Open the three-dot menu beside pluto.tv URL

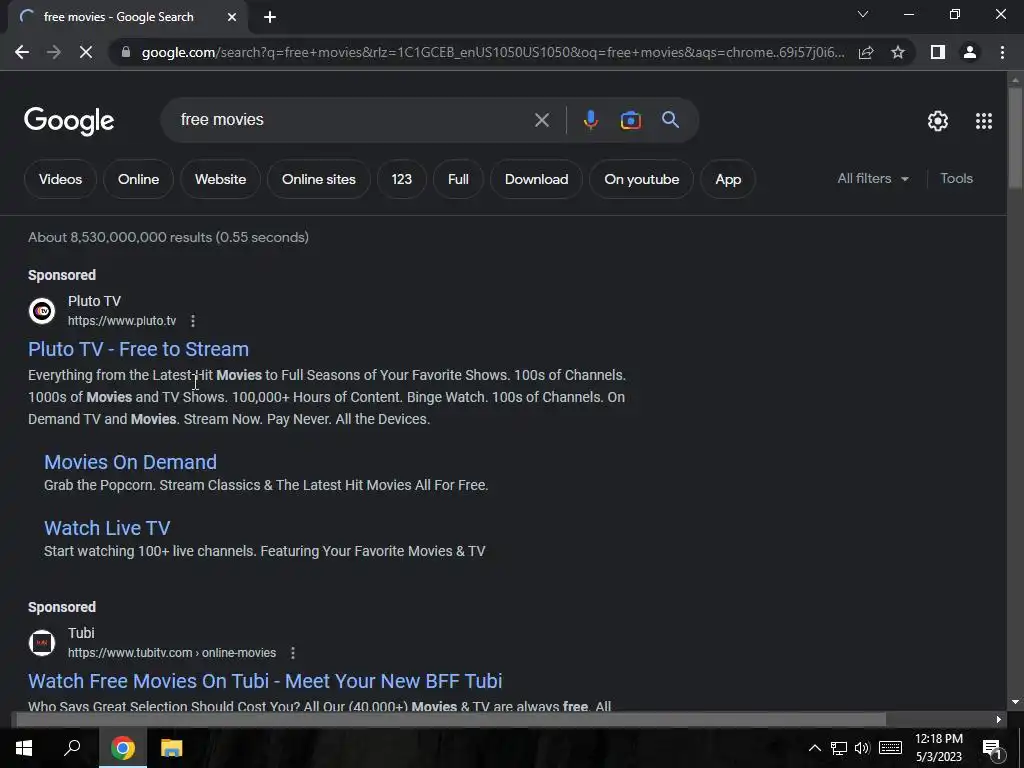tap(193, 321)
